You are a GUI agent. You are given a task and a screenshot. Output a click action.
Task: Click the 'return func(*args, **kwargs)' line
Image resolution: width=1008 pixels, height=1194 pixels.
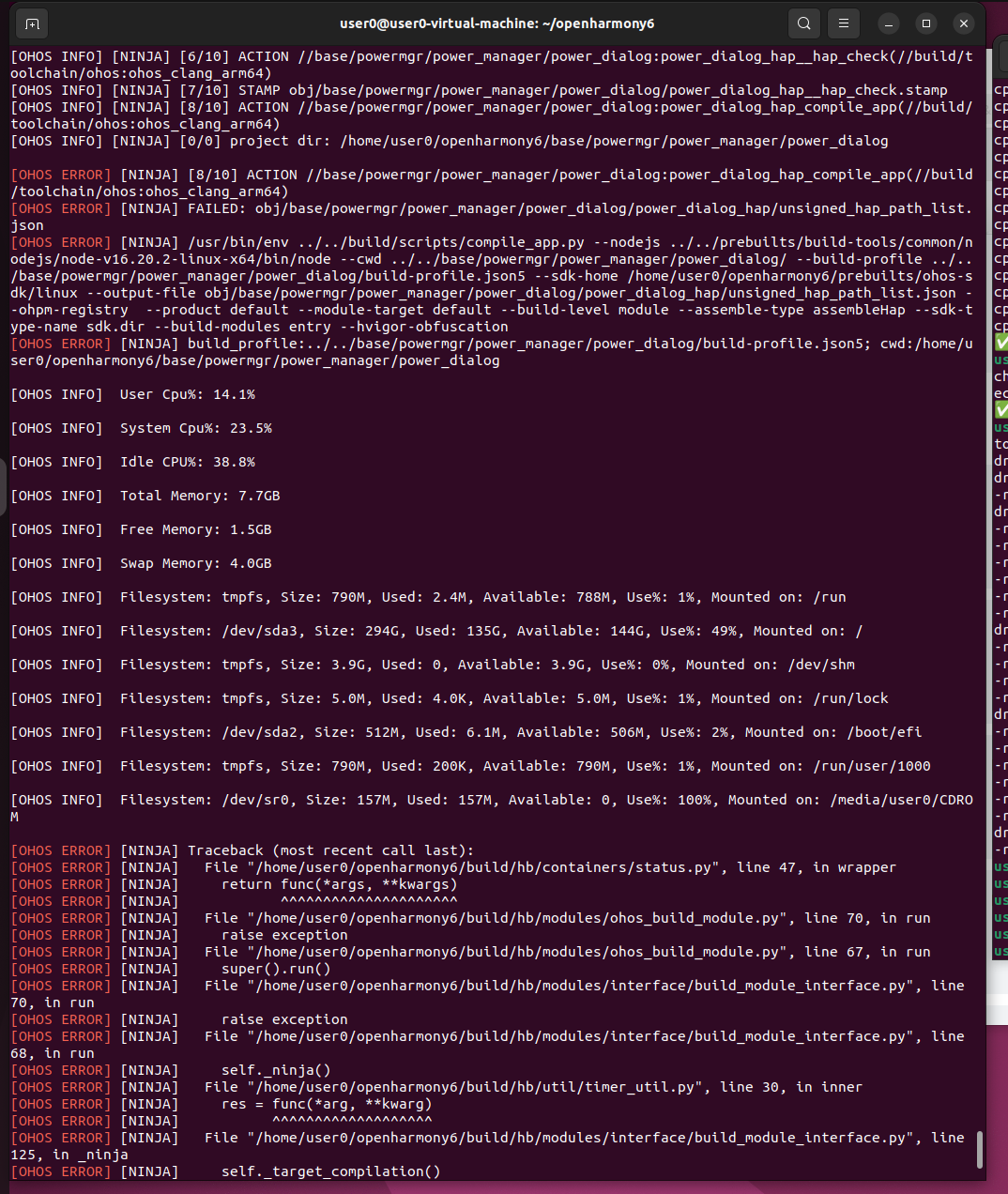pos(235,884)
